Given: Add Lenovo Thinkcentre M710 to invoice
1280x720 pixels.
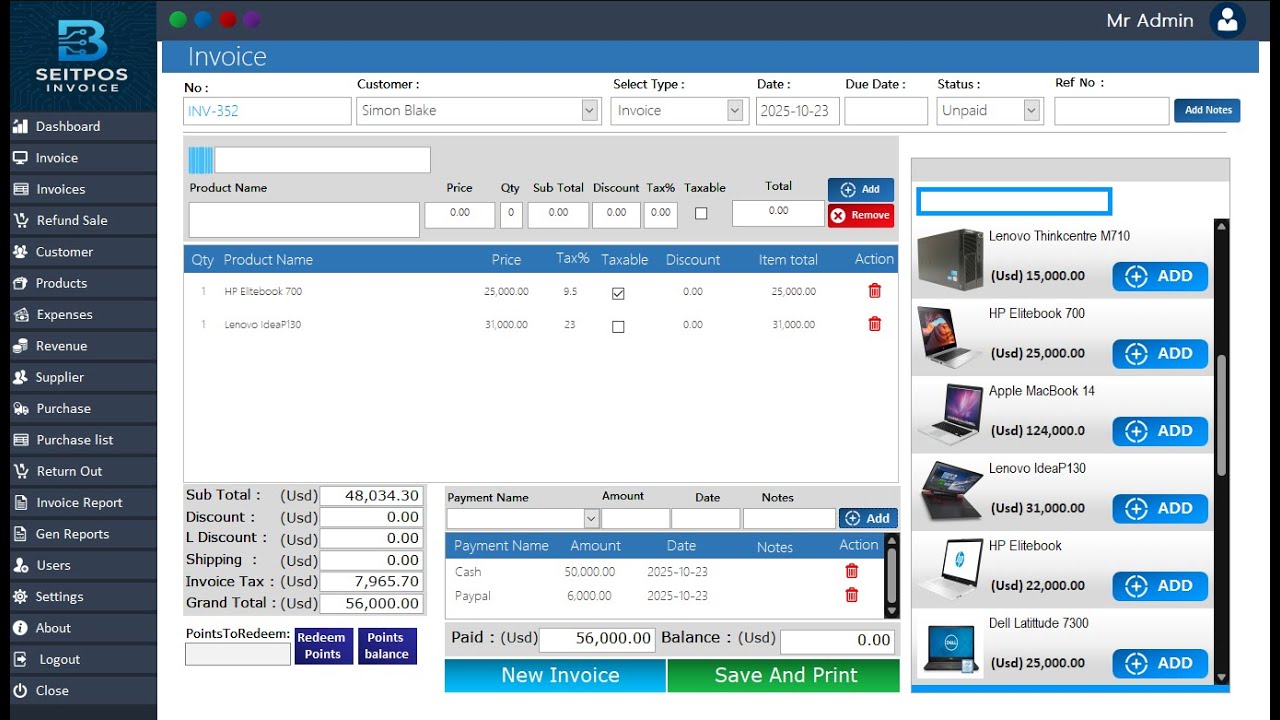Looking at the screenshot, I should pos(1160,276).
